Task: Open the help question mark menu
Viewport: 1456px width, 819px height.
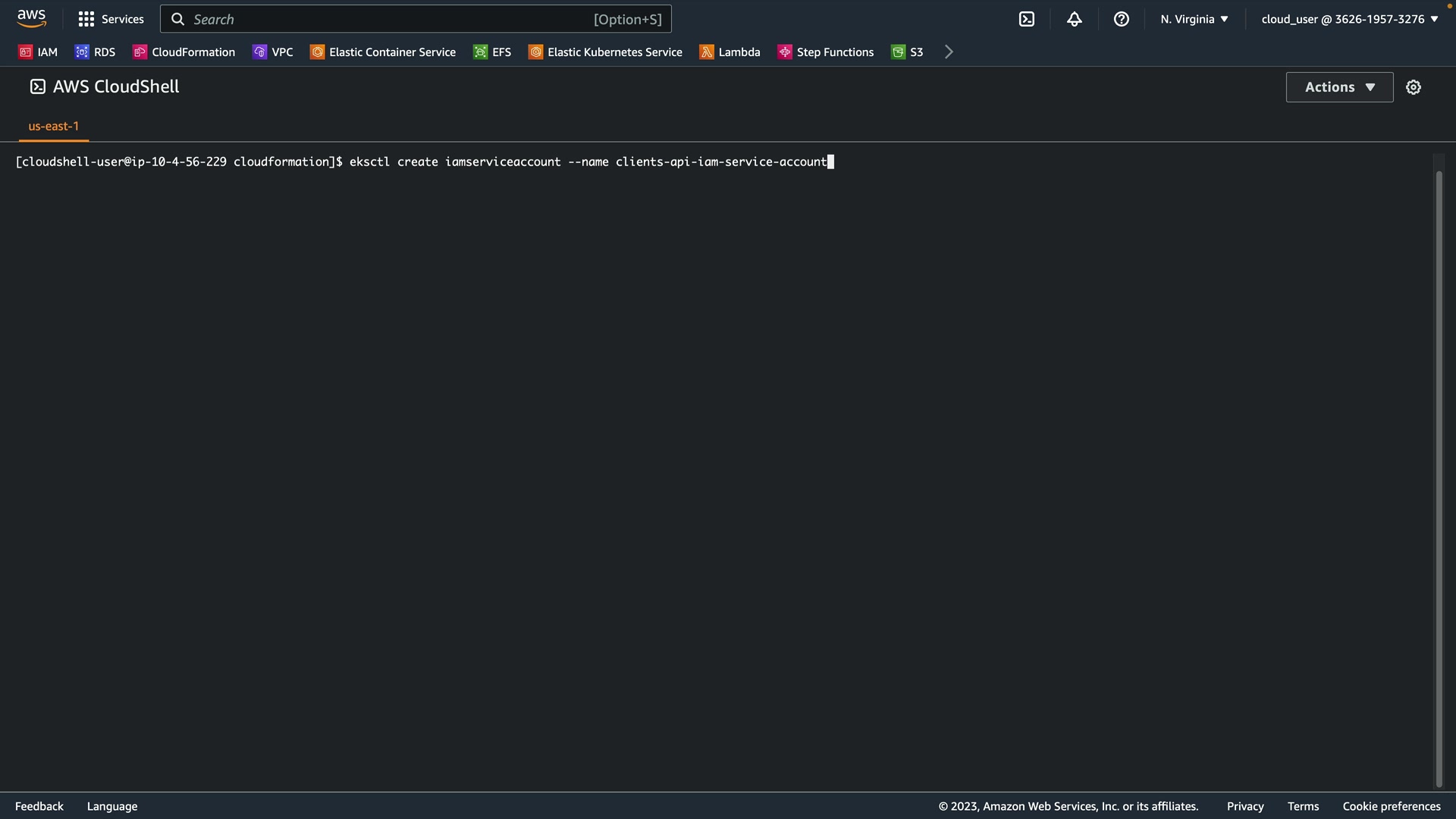Action: (1121, 19)
